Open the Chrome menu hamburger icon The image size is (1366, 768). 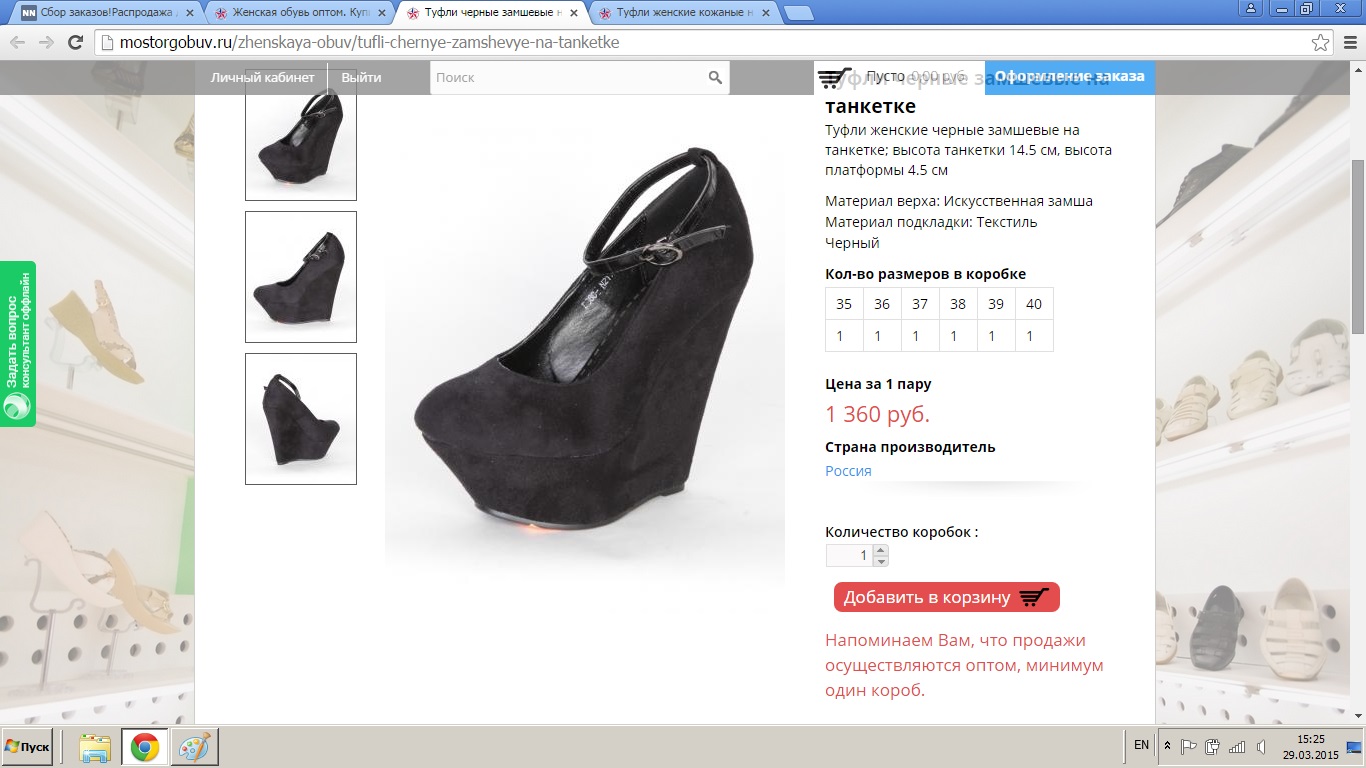pyautogui.click(x=1349, y=43)
